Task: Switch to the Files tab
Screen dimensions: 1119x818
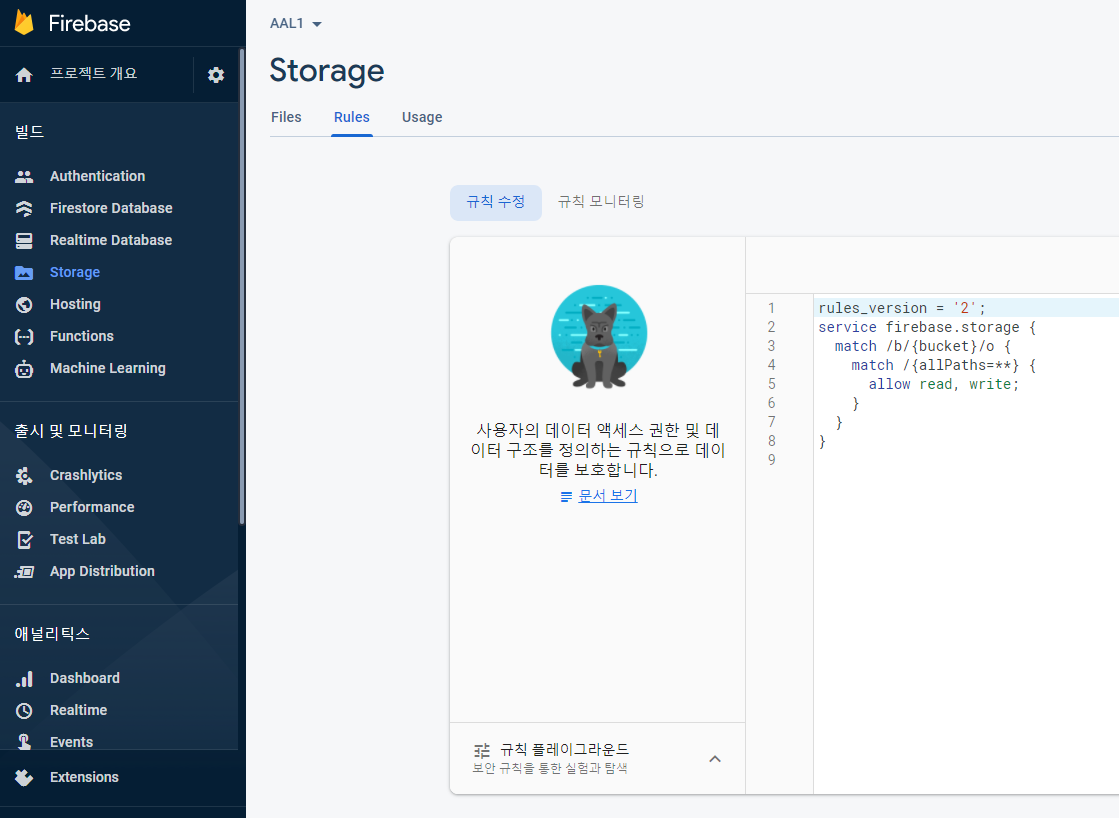Action: pyautogui.click(x=286, y=117)
